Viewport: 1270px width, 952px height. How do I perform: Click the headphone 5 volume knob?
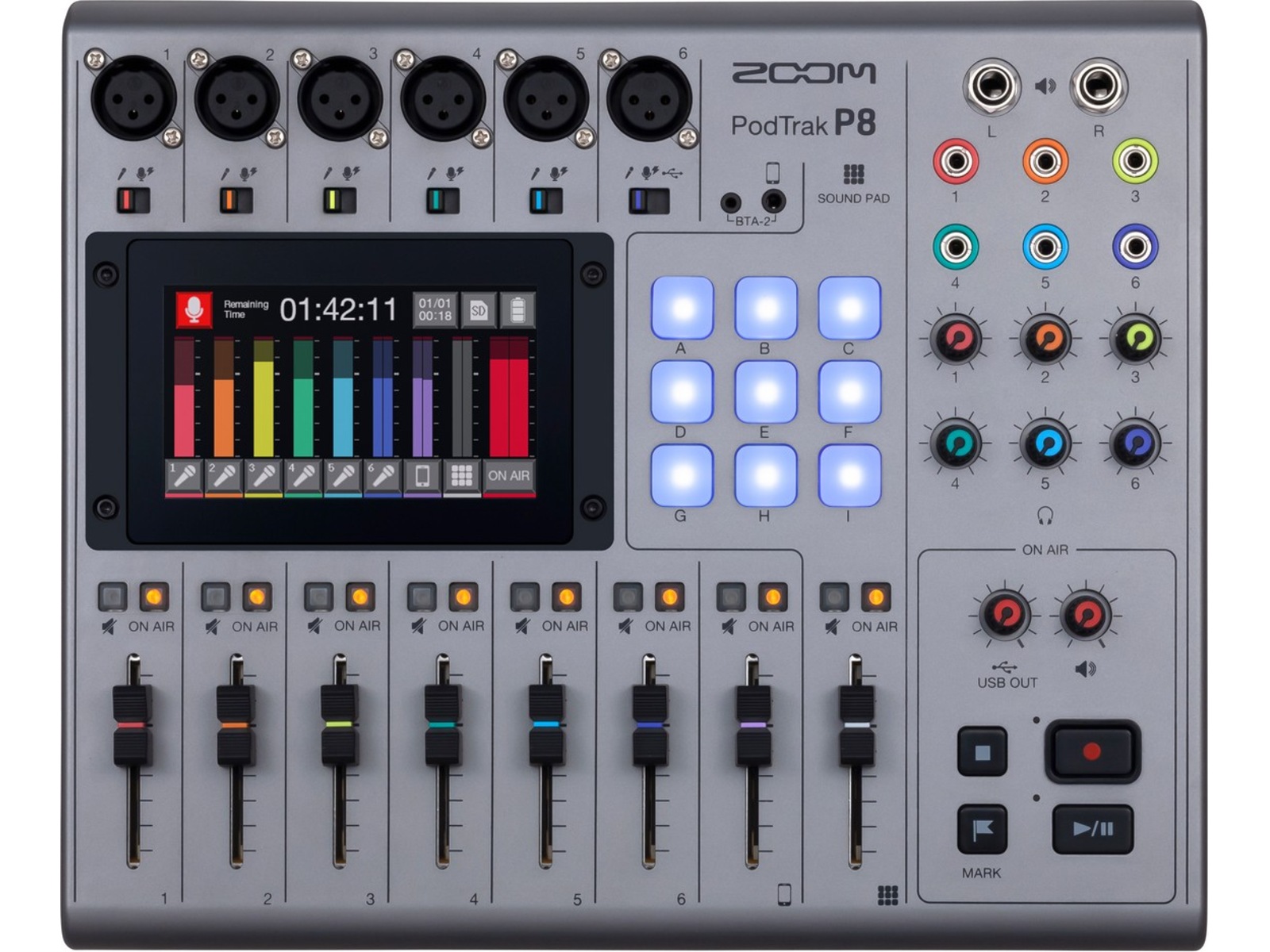click(1045, 445)
